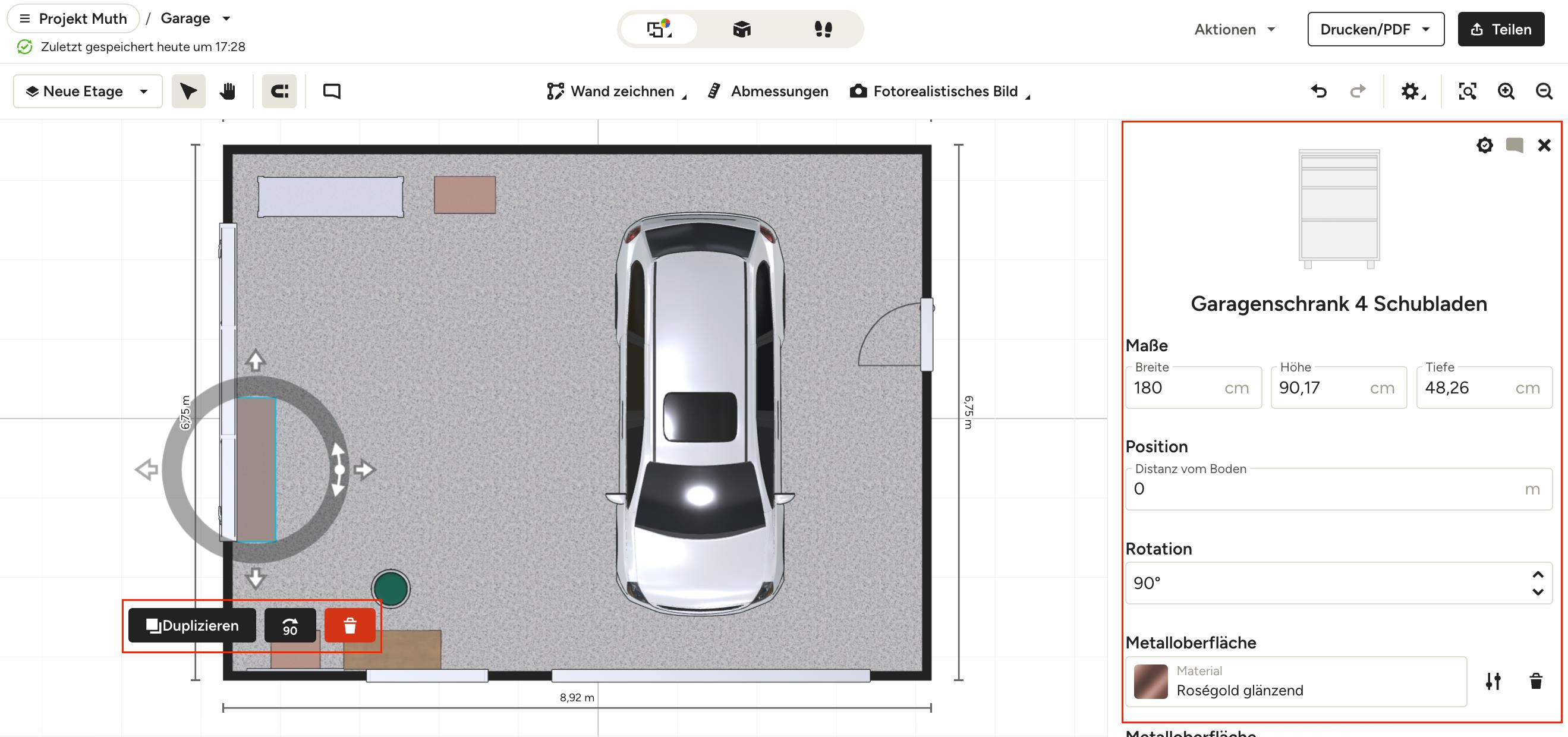
Task: Open the Abmessungen measurement tool
Action: click(x=768, y=92)
